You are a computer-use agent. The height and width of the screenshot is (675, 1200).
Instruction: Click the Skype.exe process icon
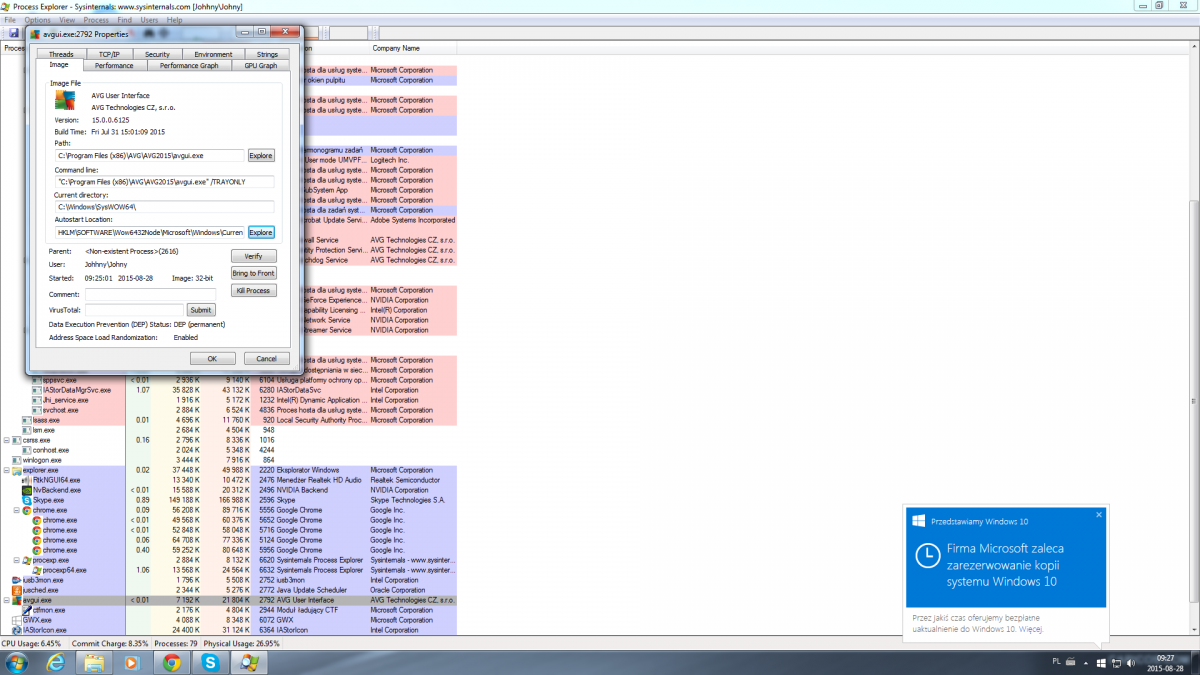[x=26, y=500]
